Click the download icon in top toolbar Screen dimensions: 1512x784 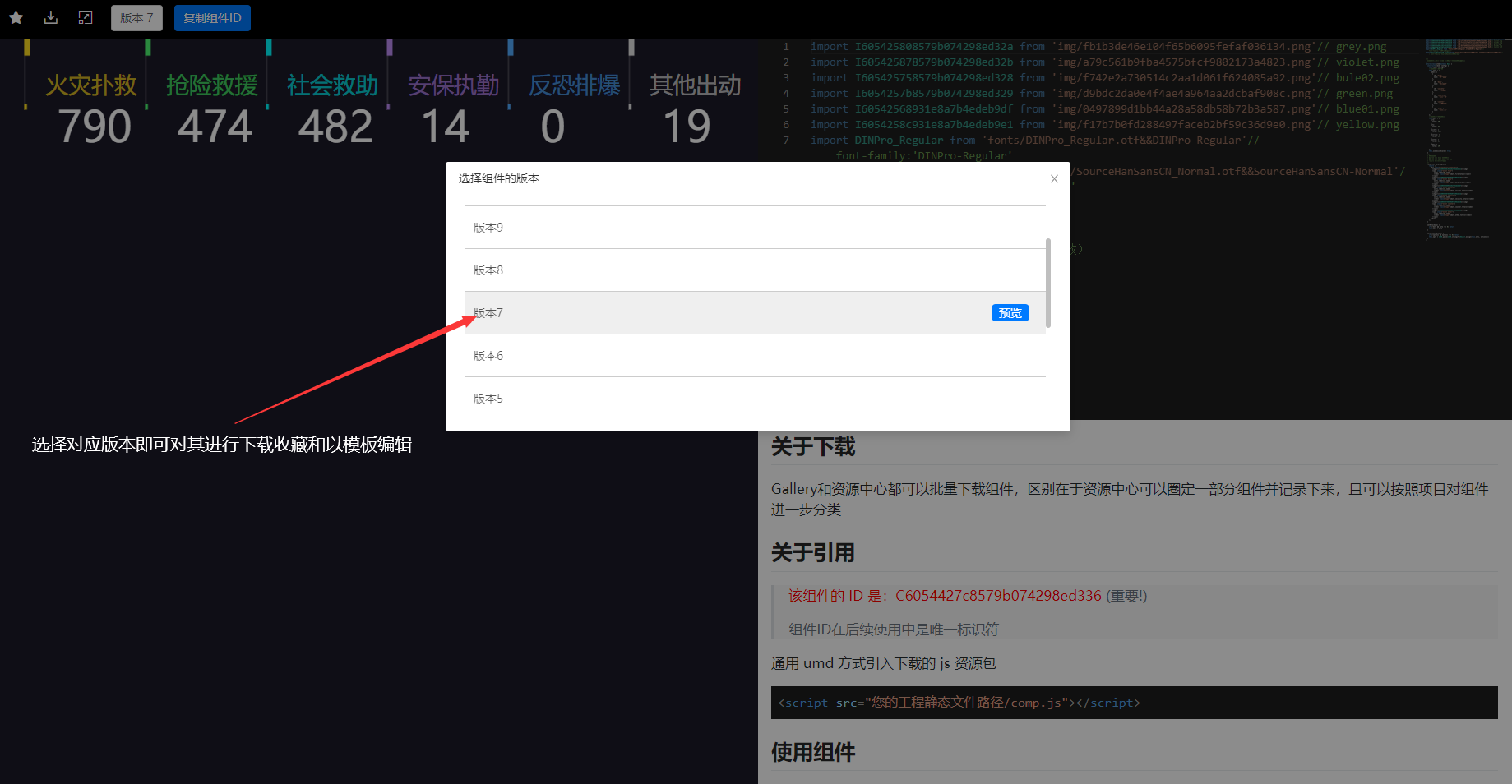(x=51, y=17)
